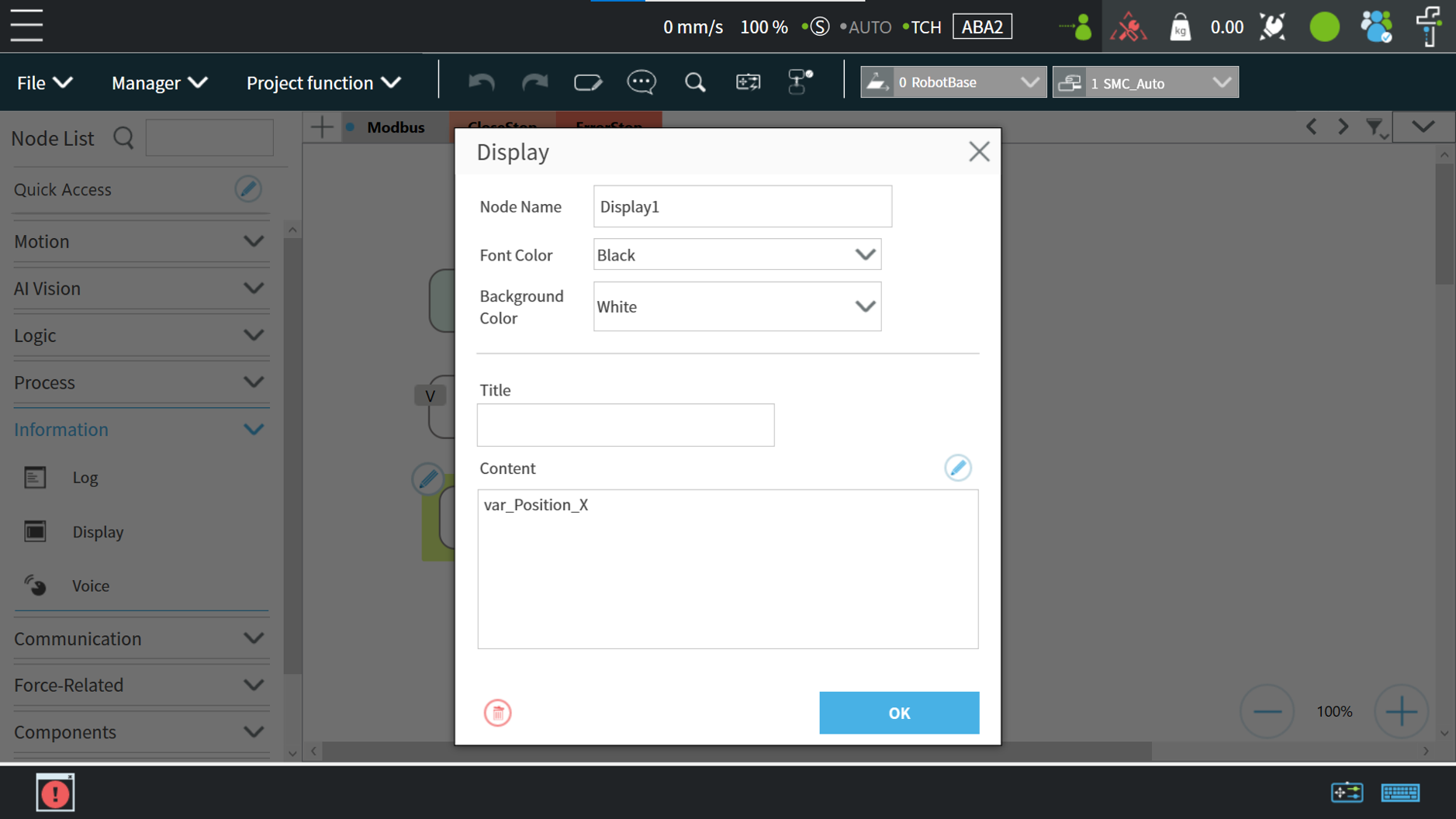This screenshot has height=819, width=1456.
Task: Edit Quick Access with pencil icon
Action: coord(248,189)
